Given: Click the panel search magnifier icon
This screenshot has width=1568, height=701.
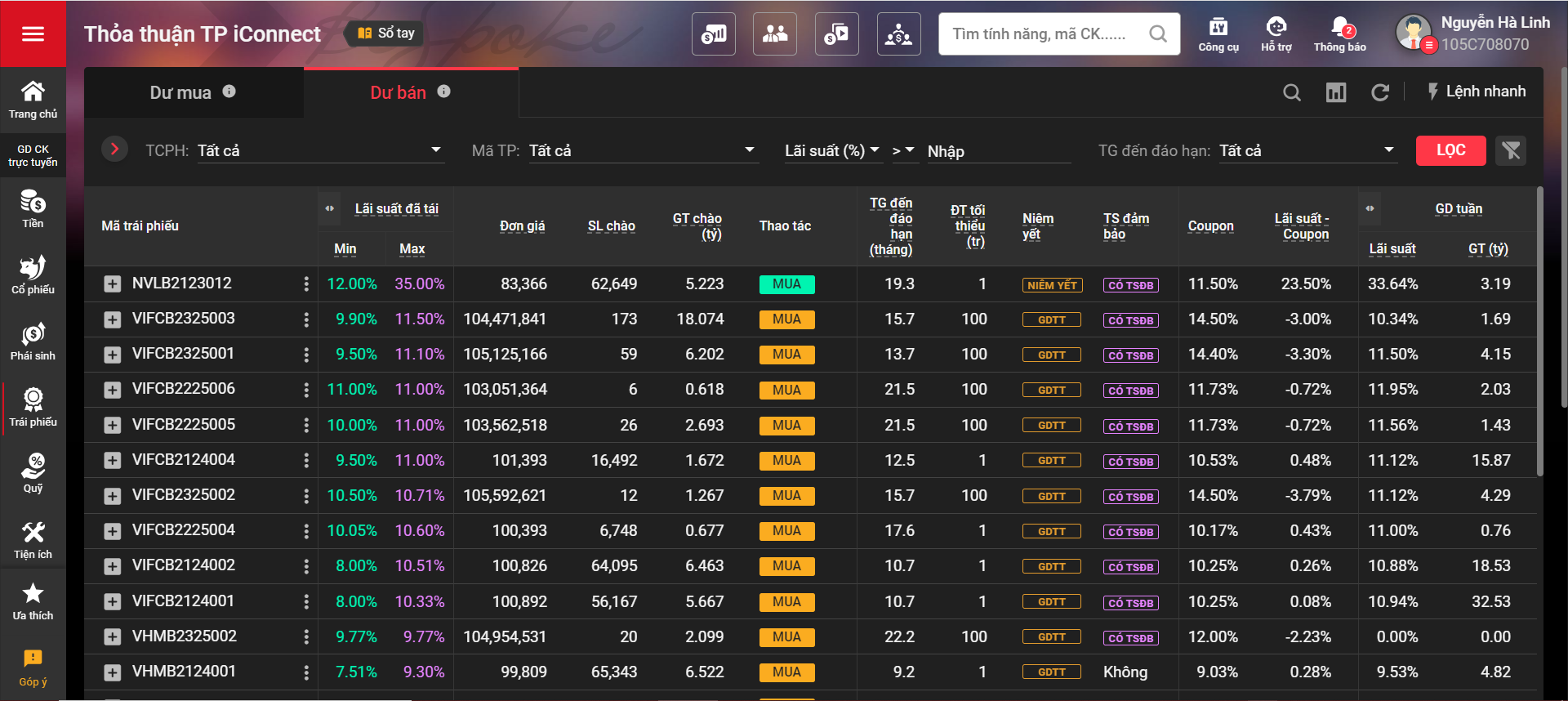Looking at the screenshot, I should [1291, 92].
